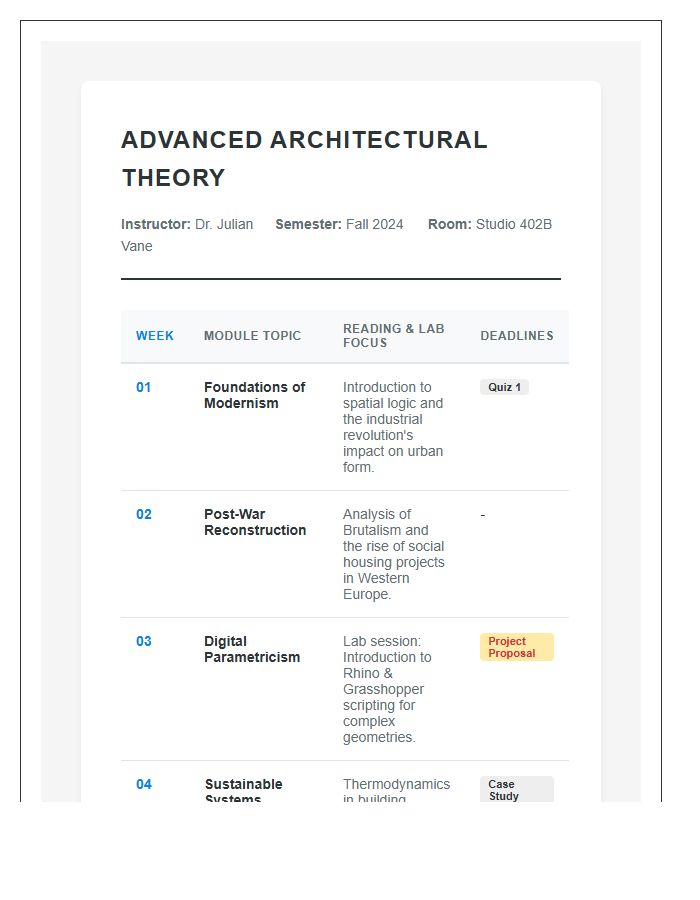This screenshot has height=900, width=700.
Task: Click the instructor name Dr. Julian Vane
Action: pos(187,235)
